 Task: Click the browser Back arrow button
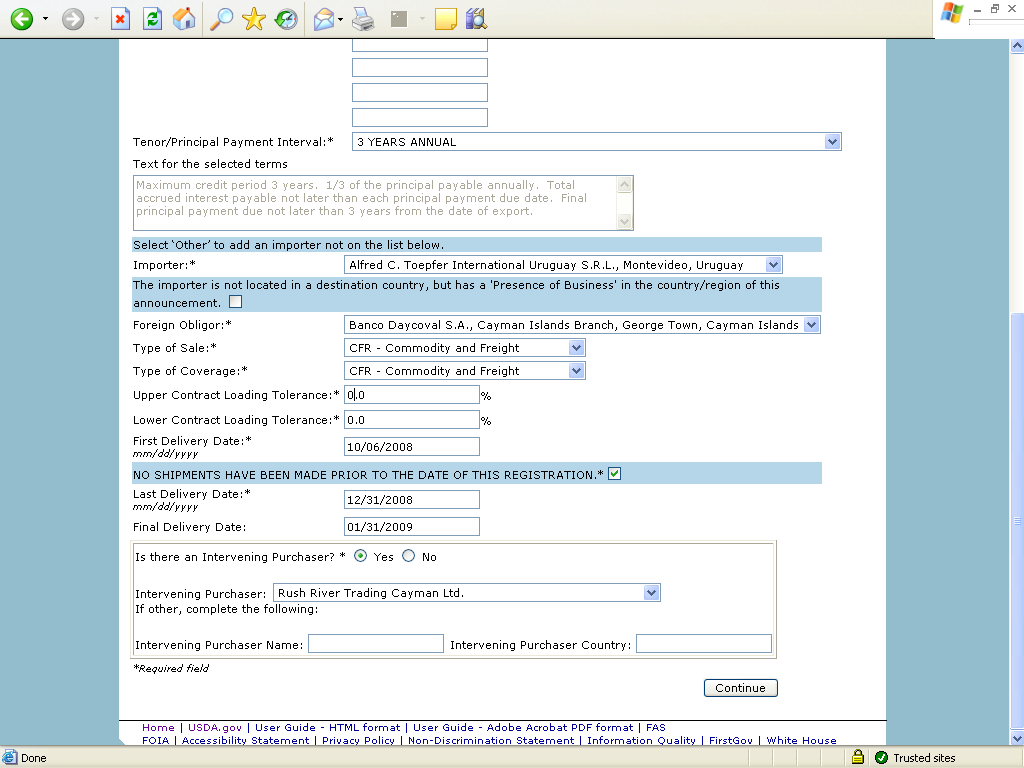click(21, 19)
